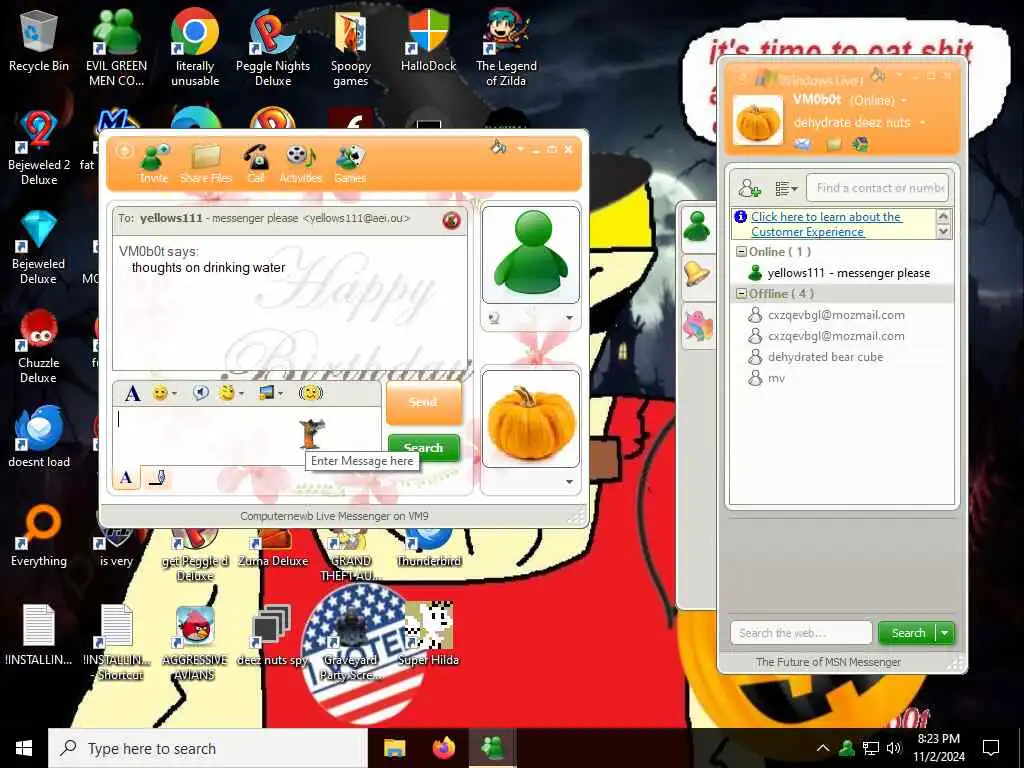The width and height of the screenshot is (1024, 768).
Task: Open notification center icon
Action: (x=991, y=748)
